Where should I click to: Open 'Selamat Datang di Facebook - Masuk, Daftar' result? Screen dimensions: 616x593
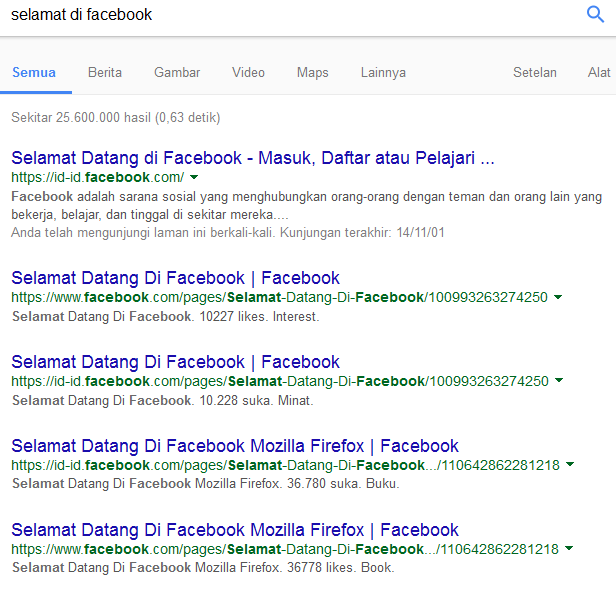253,158
